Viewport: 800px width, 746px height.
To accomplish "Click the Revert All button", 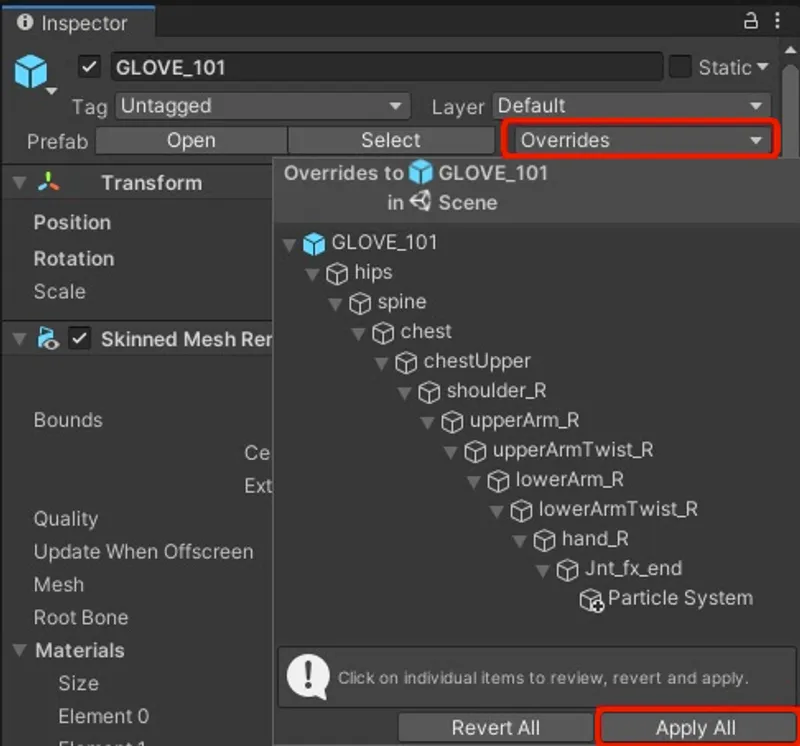I will pos(496,728).
